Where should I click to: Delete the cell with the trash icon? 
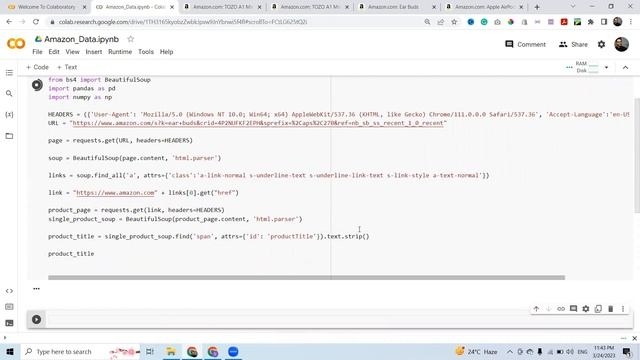click(611, 309)
